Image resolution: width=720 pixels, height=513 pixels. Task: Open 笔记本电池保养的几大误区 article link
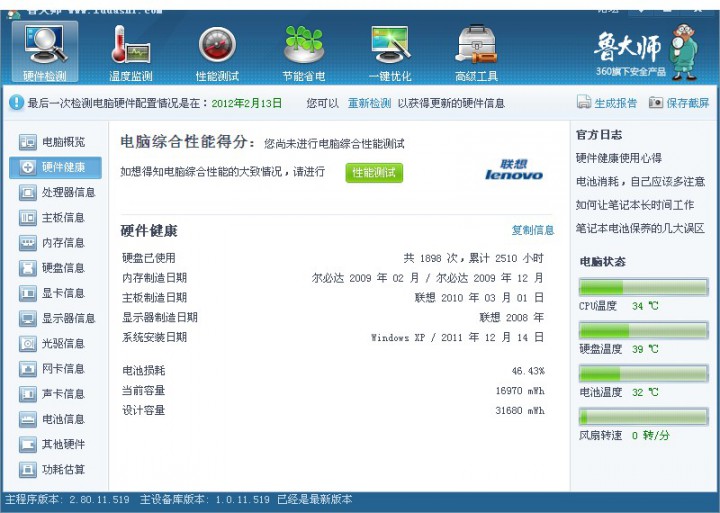640,228
